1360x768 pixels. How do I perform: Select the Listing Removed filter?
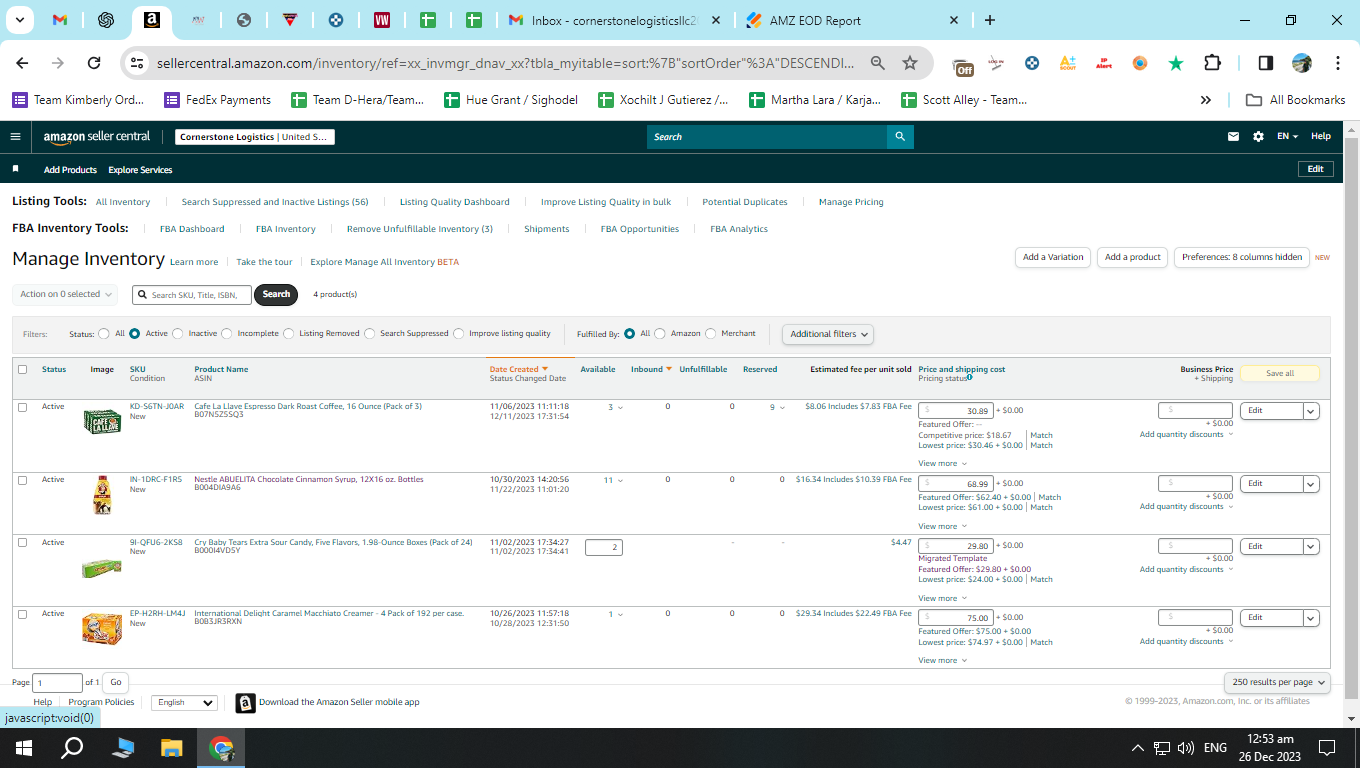tap(289, 334)
